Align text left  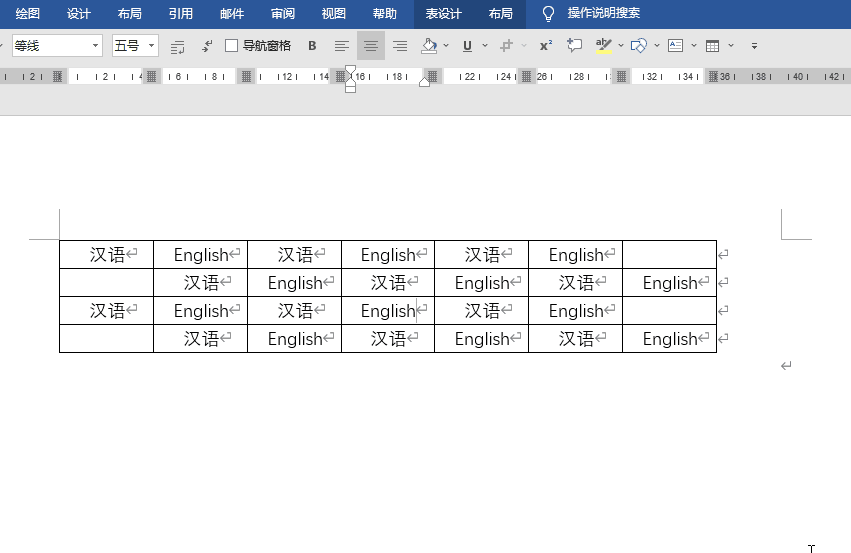click(x=341, y=46)
